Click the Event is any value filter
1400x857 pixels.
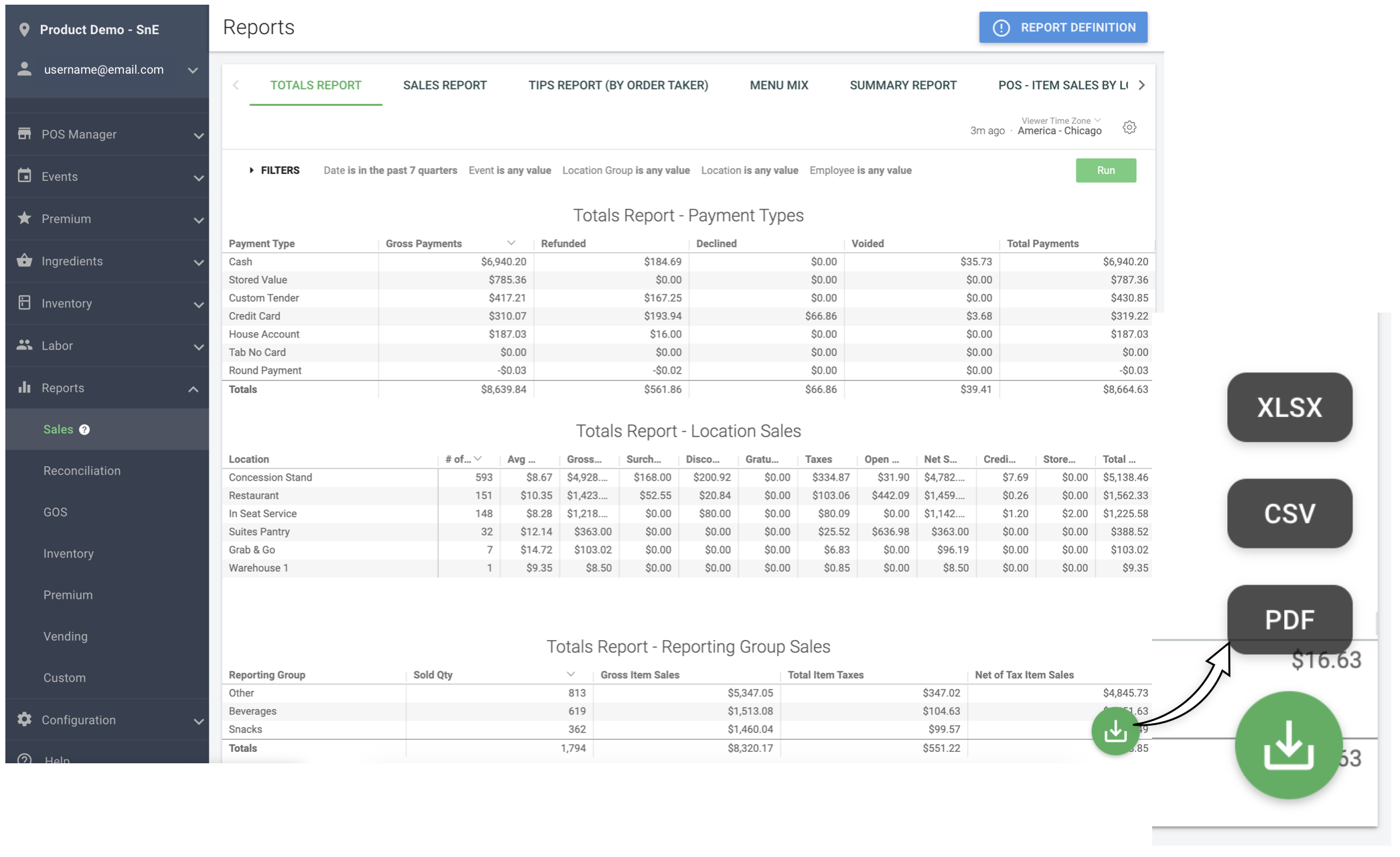coord(510,170)
